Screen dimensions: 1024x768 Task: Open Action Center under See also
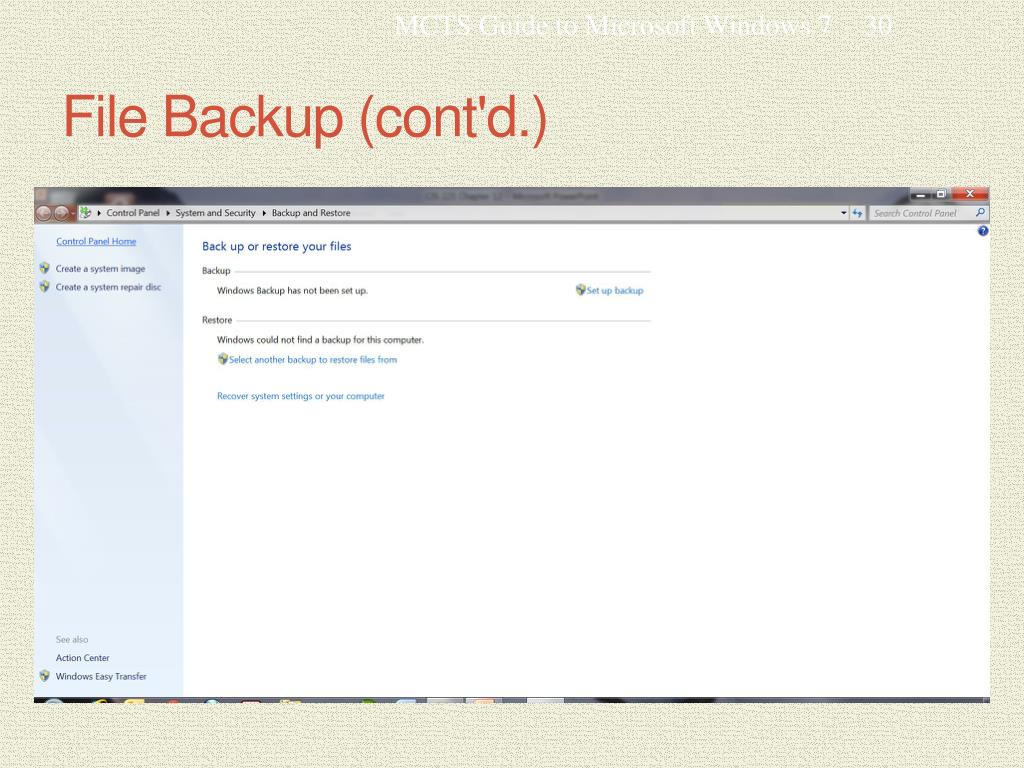tap(82, 658)
